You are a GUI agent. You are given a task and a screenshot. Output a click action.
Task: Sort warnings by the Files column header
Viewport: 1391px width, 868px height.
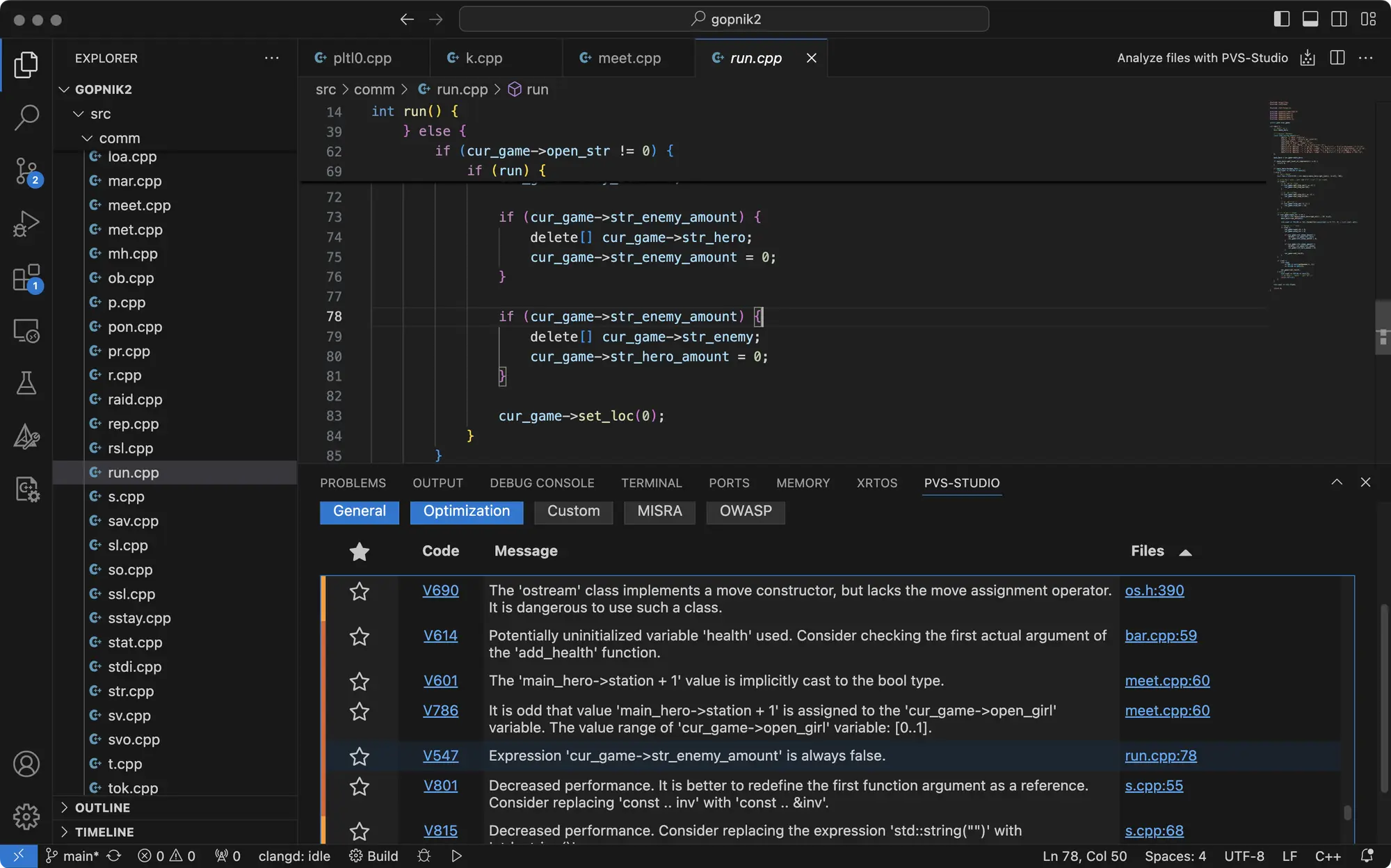point(1161,551)
